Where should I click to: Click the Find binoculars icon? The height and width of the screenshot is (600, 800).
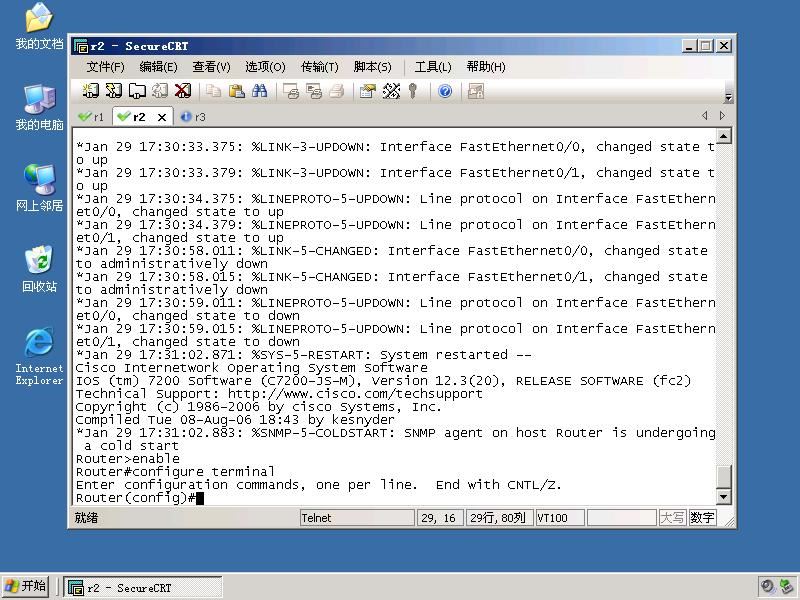click(x=259, y=91)
